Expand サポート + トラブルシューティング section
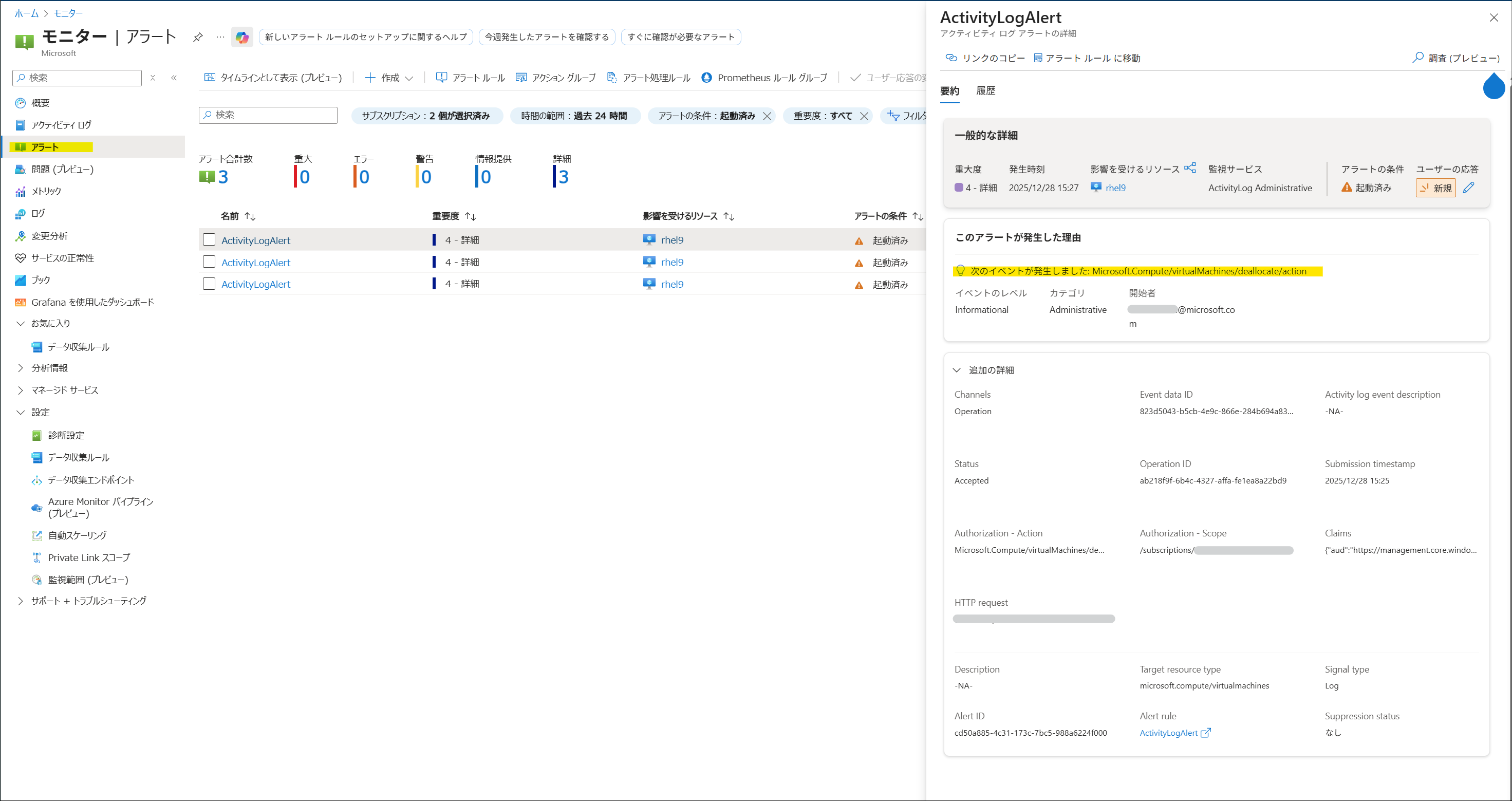The width and height of the screenshot is (1512, 801). 21,601
